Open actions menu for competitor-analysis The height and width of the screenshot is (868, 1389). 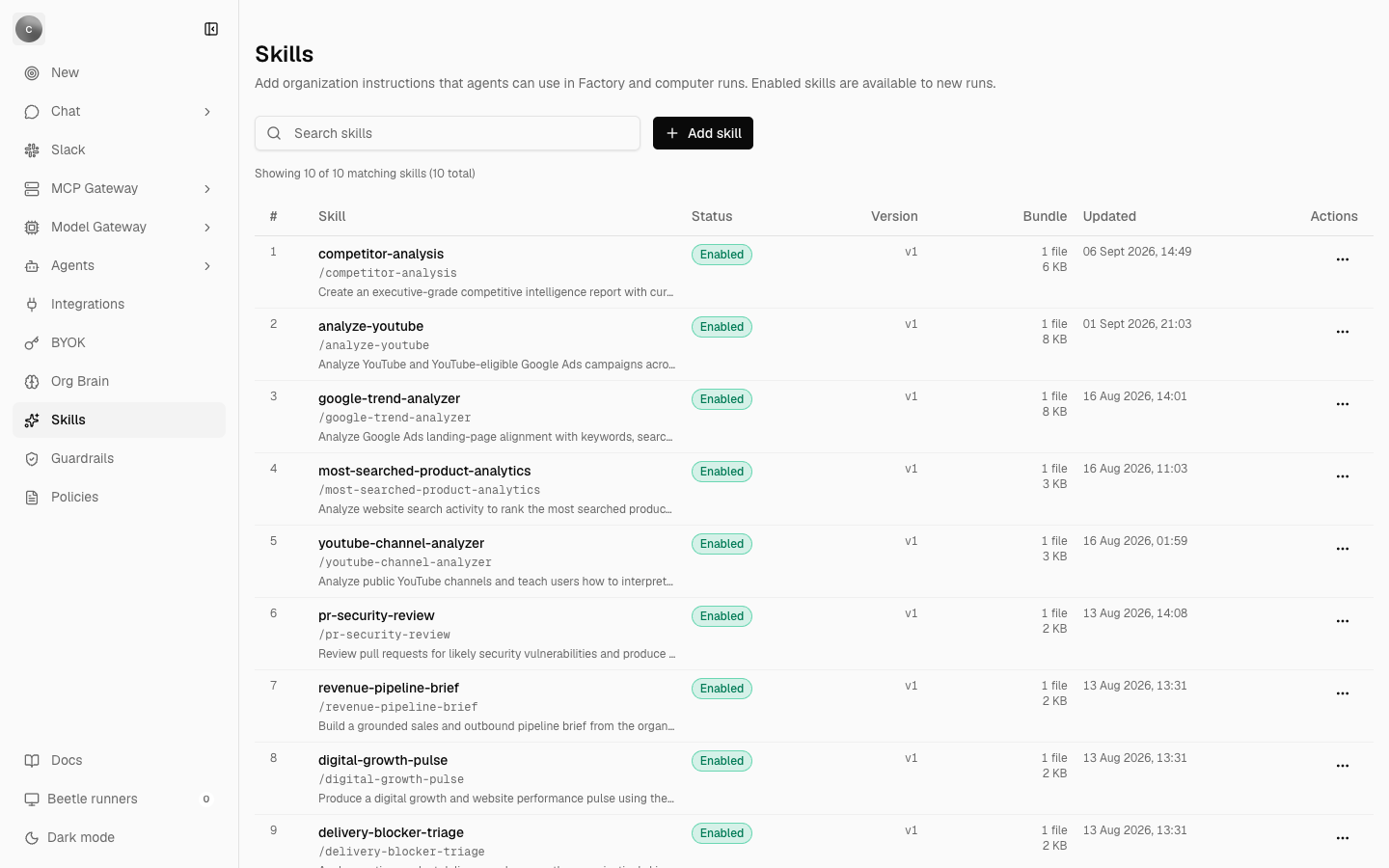coord(1342,259)
